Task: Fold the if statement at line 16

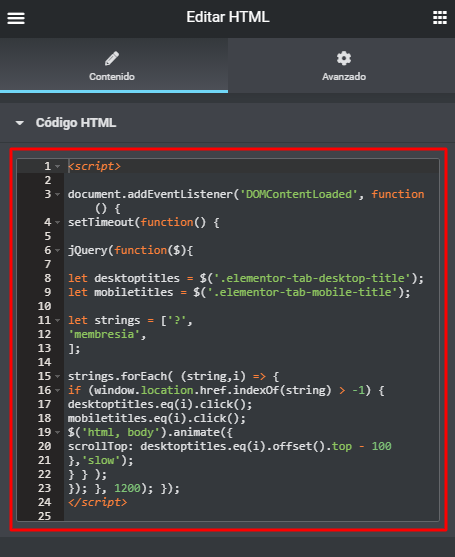Action: tap(58, 390)
